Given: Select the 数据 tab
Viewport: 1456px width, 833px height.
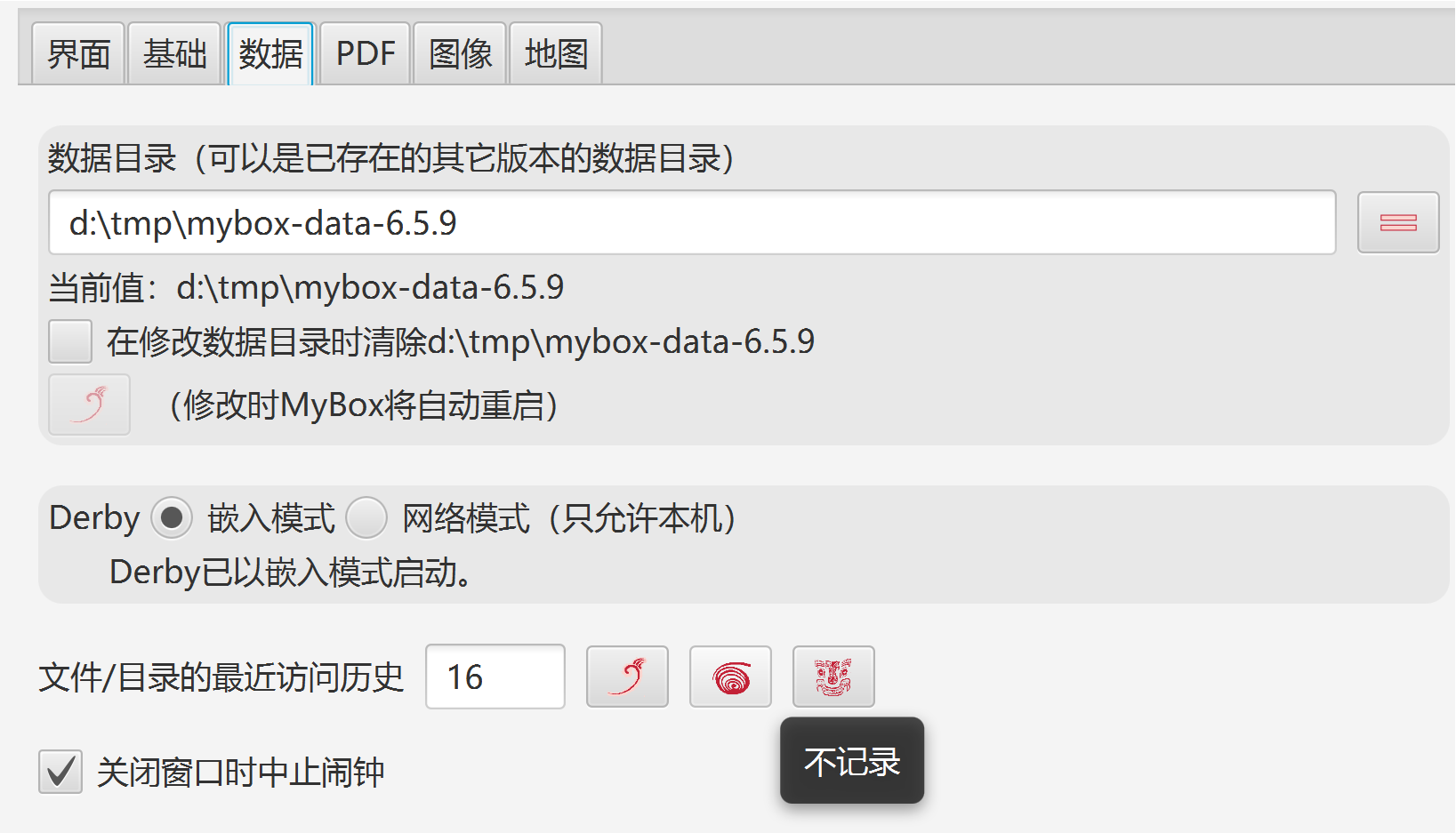Looking at the screenshot, I should [x=270, y=53].
